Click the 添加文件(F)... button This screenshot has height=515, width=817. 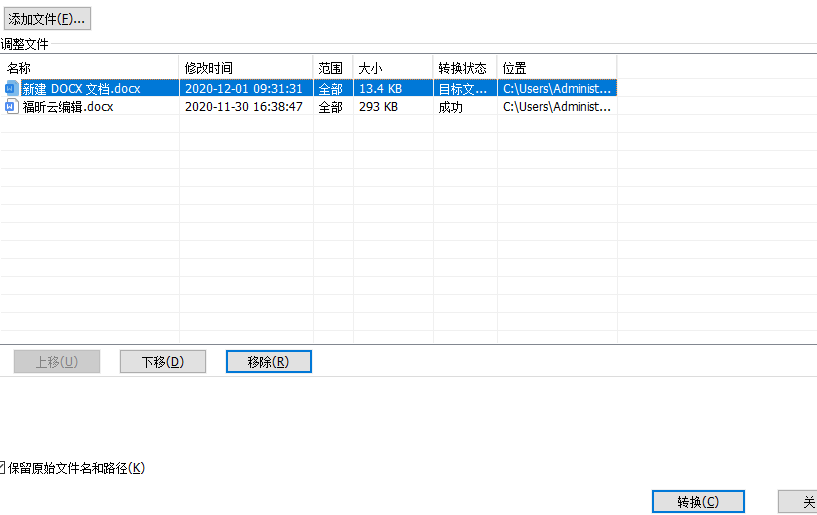47,19
